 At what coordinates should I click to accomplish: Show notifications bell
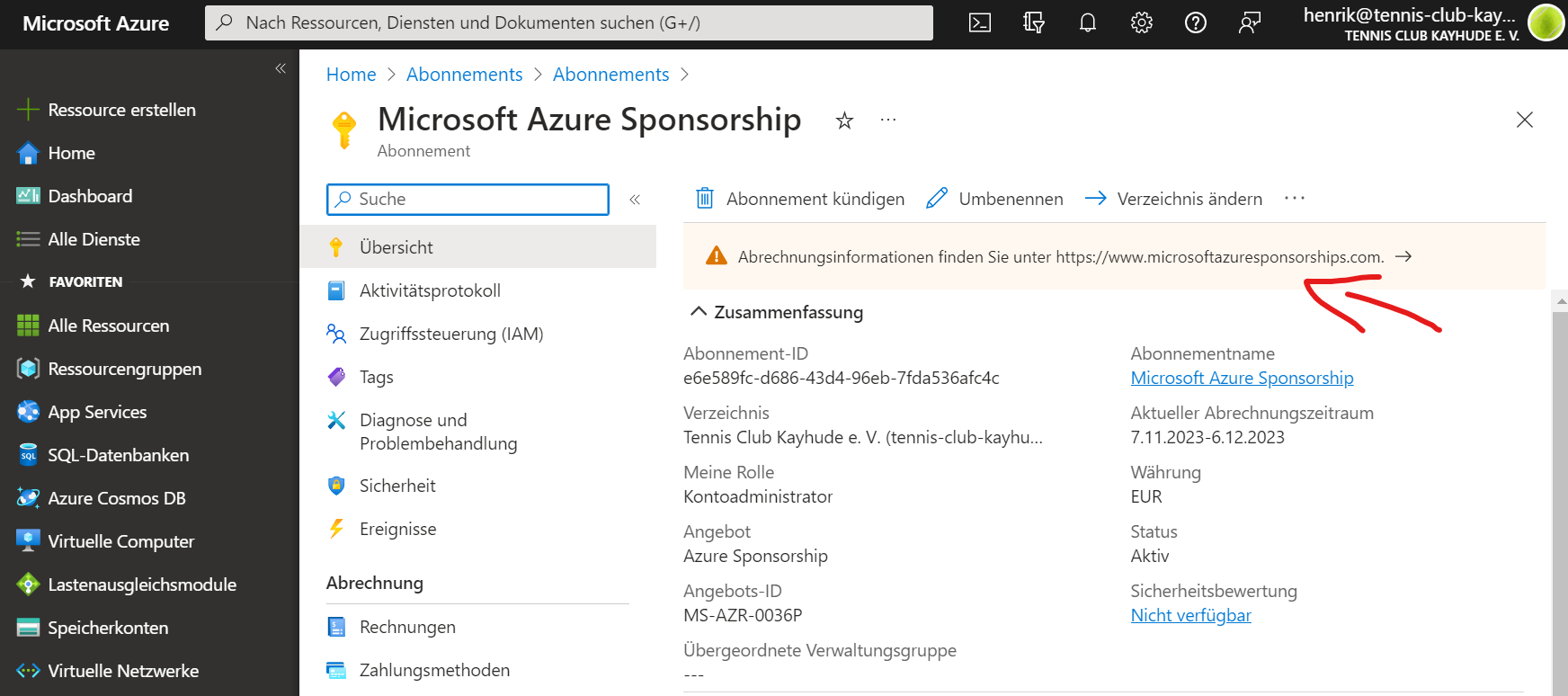[x=1088, y=23]
